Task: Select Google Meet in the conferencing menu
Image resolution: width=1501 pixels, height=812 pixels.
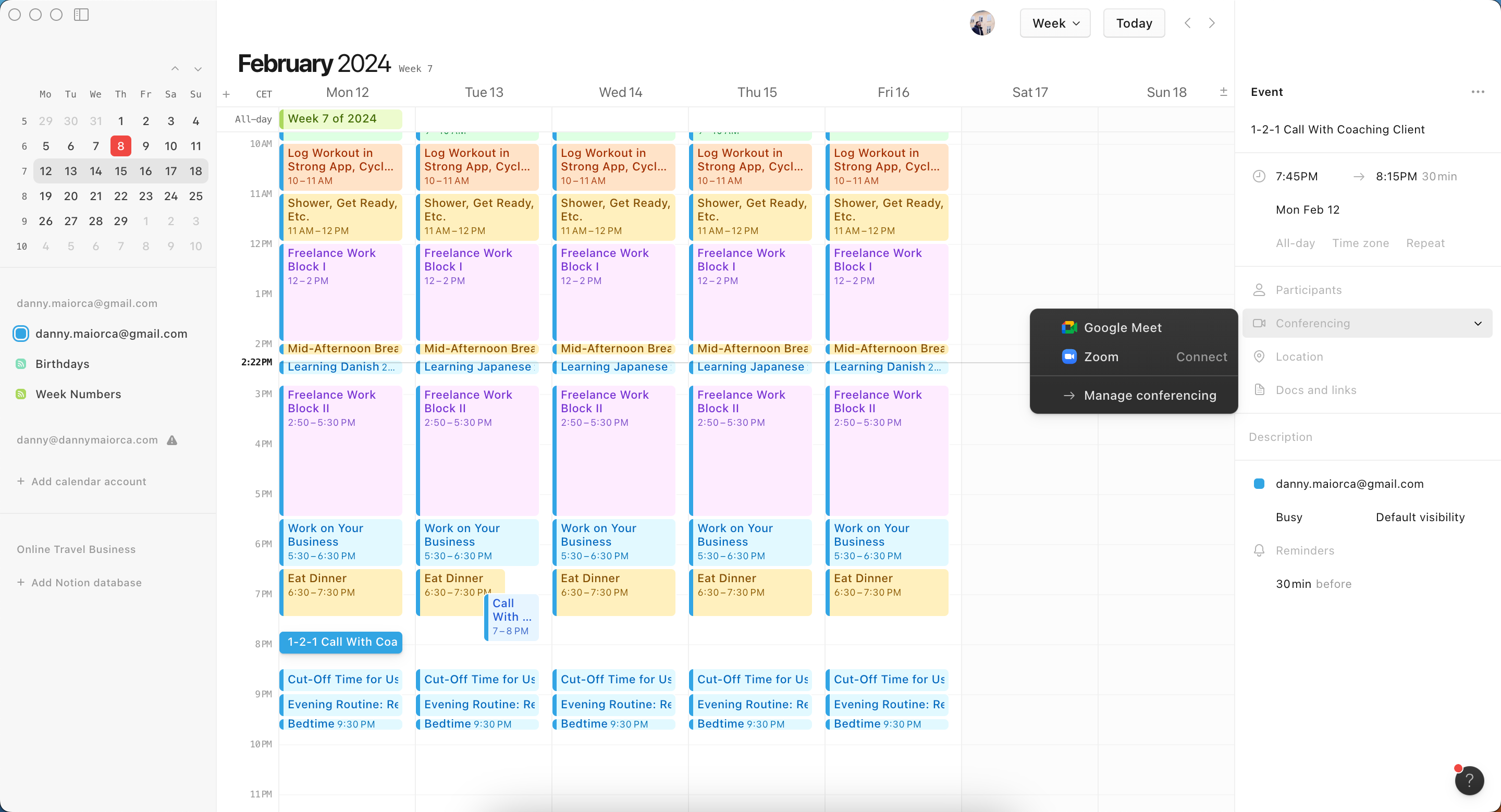Action: 1123,327
